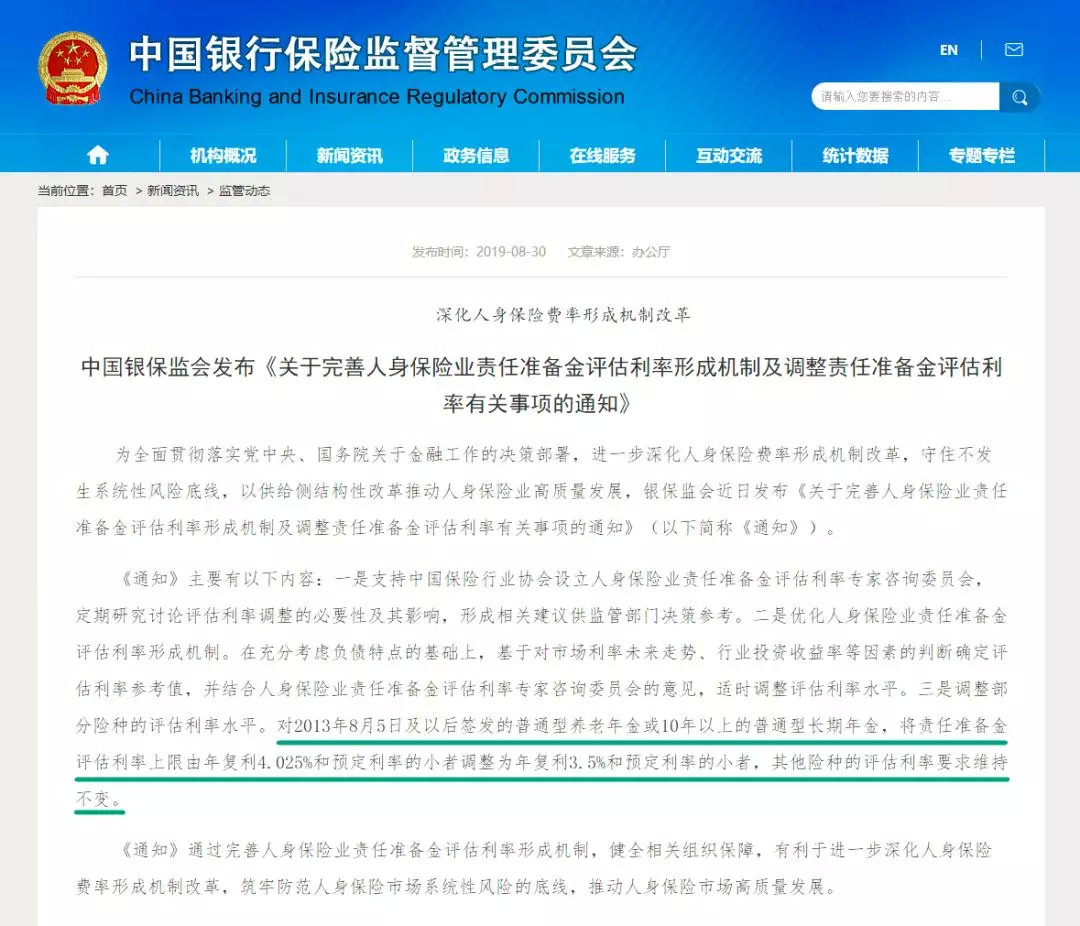Screen dimensions: 1080x926
Task: Open the 新闻资讯 menu
Action: pyautogui.click(x=349, y=156)
